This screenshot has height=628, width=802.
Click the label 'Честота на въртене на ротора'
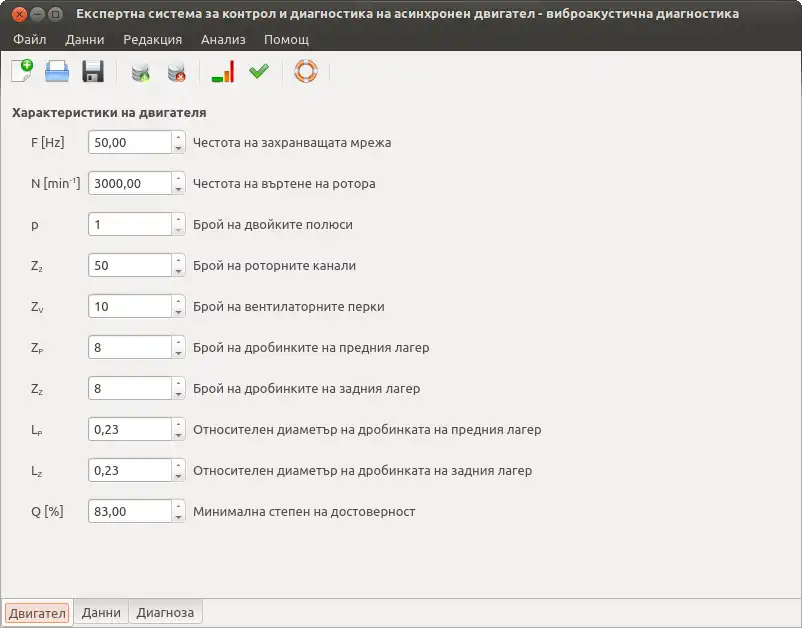coord(284,184)
